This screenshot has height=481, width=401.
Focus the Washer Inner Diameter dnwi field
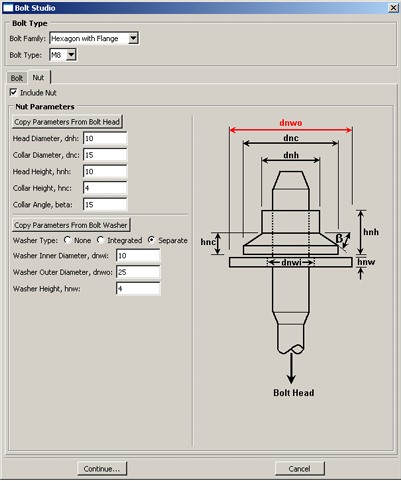tap(138, 256)
